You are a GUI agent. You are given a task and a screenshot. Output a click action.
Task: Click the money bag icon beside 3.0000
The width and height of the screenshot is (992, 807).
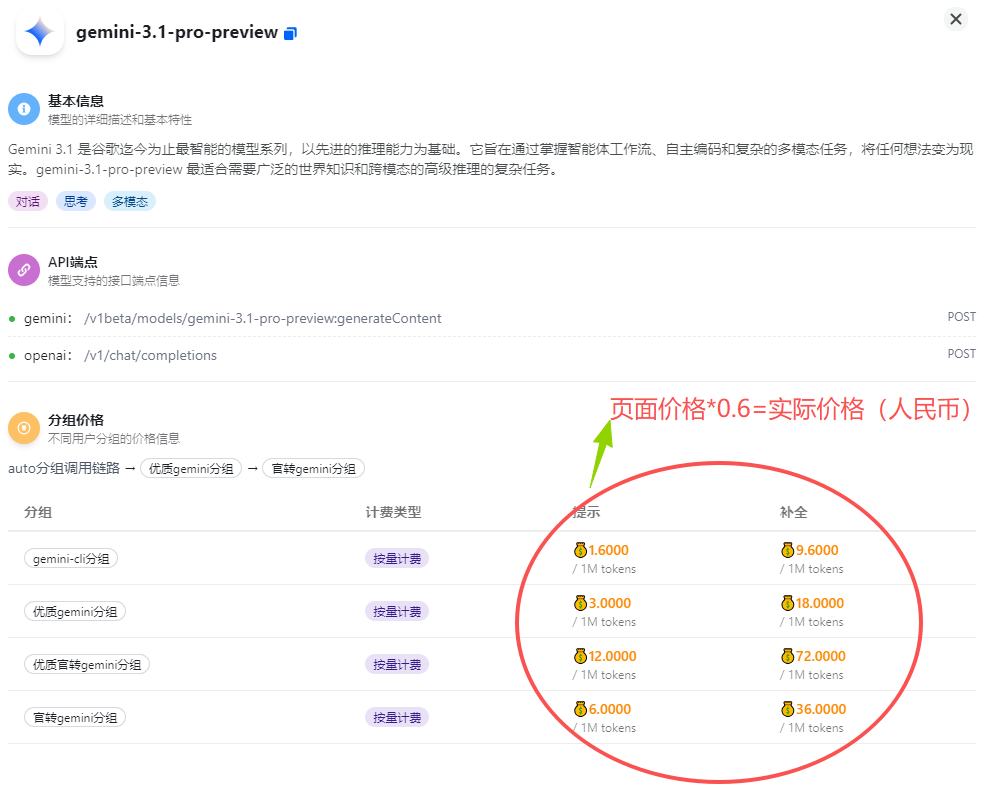coord(580,603)
